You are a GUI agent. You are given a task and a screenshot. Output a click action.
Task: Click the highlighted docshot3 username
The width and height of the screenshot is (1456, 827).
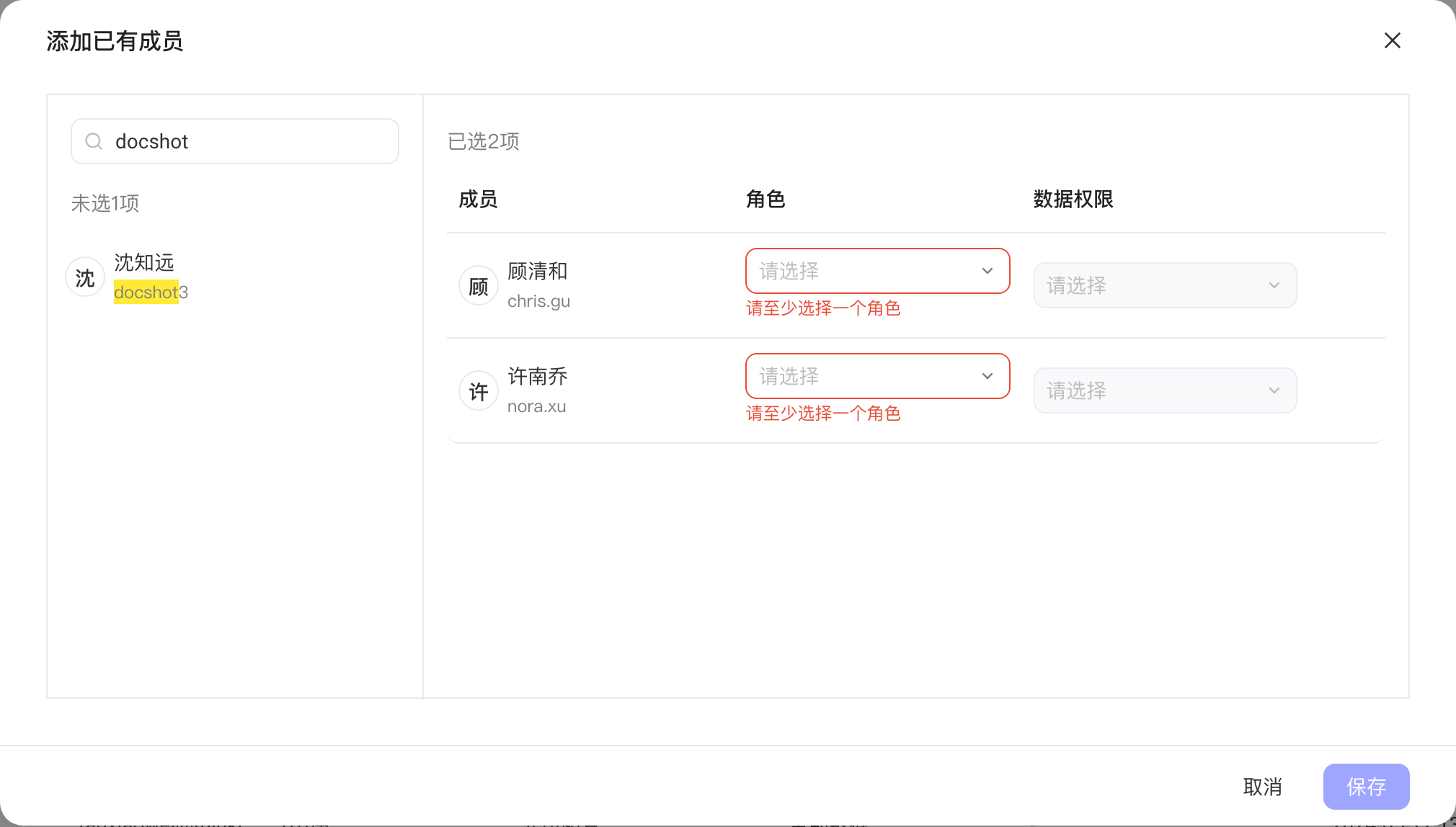click(x=151, y=292)
